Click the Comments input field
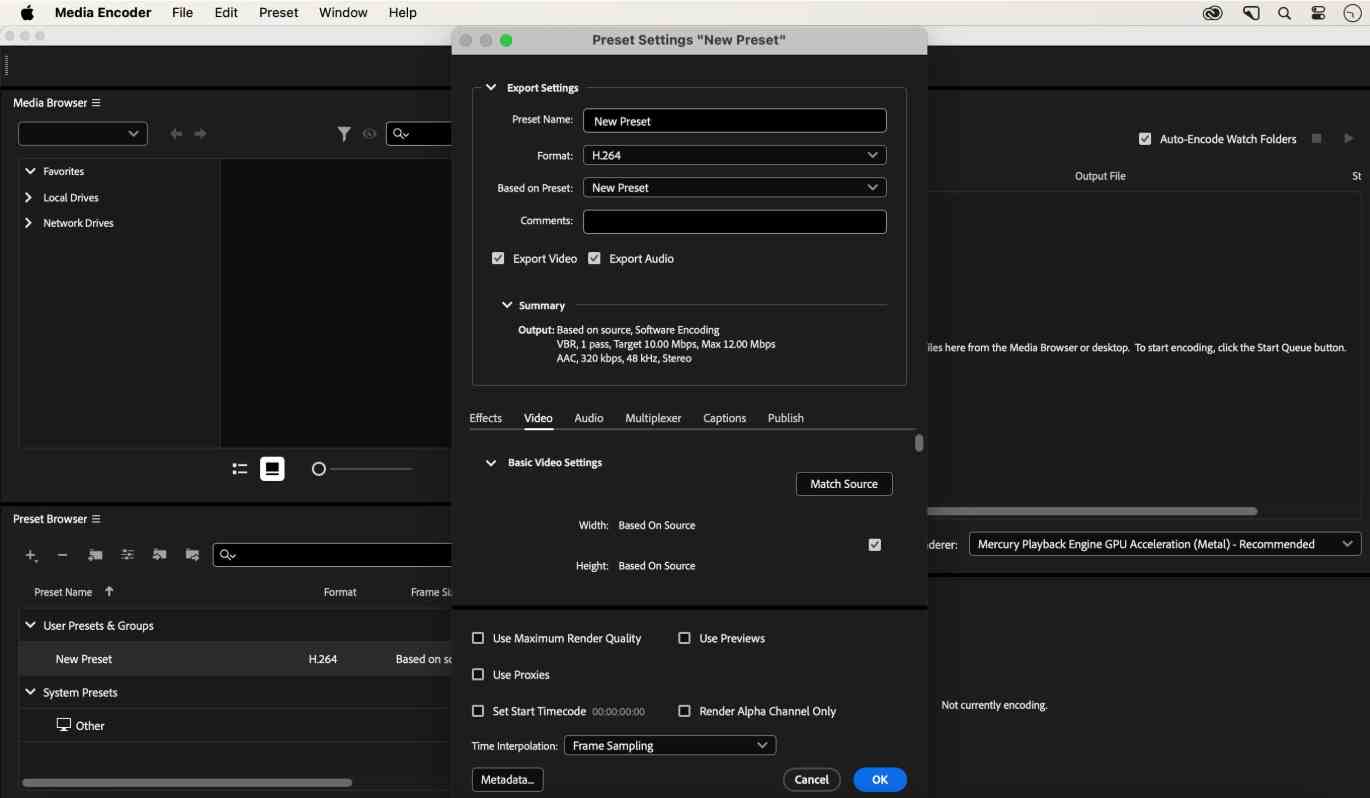This screenshot has height=798, width=1370. pyautogui.click(x=734, y=221)
